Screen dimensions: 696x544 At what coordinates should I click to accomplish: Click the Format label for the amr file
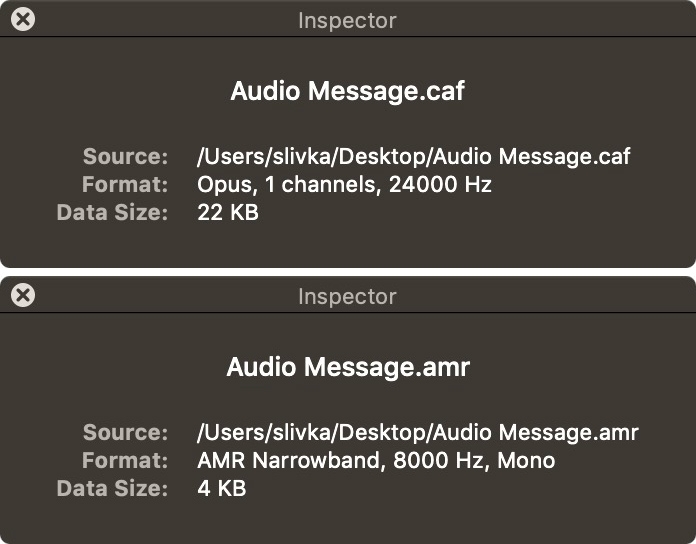pos(125,460)
